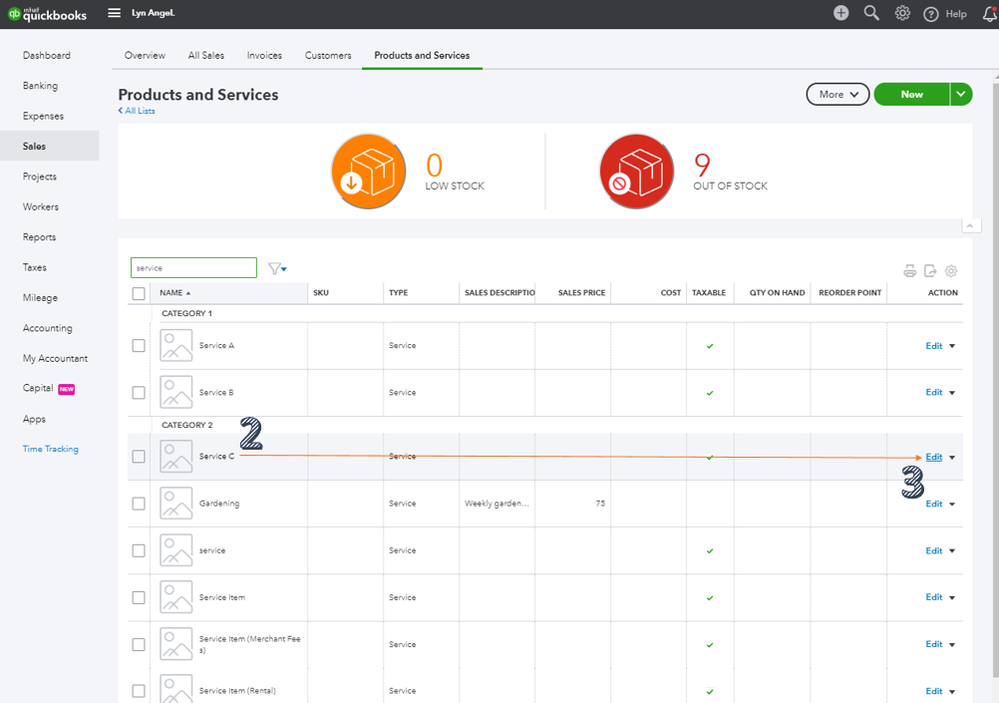Click Gardening image placeholder

click(176, 503)
